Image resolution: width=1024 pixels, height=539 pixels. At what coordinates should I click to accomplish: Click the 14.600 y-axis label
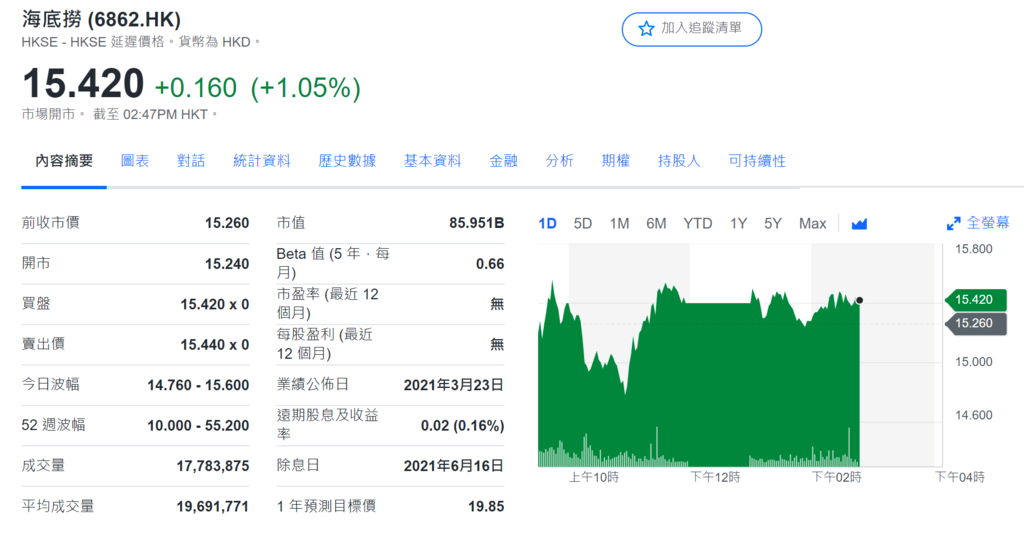coord(973,416)
